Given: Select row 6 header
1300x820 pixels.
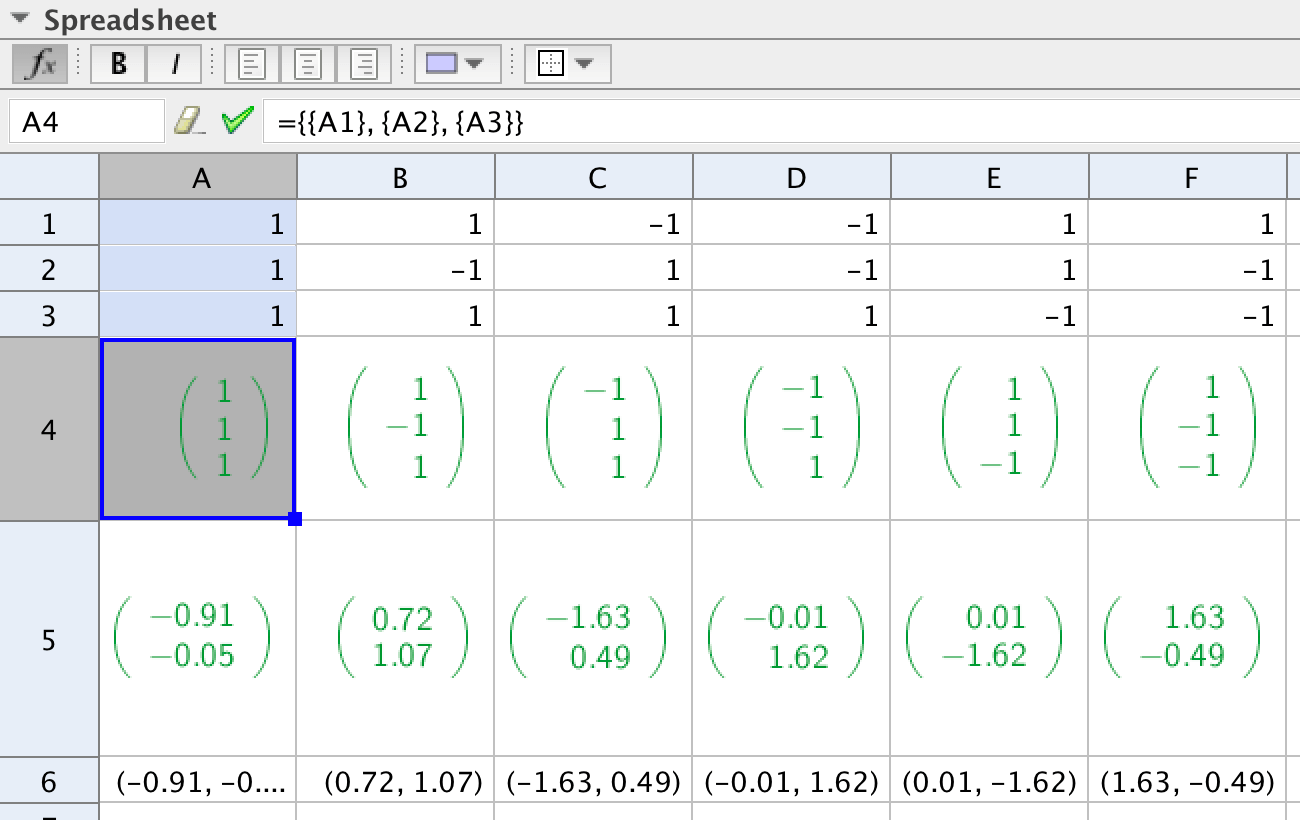Looking at the screenshot, I should click(50, 780).
